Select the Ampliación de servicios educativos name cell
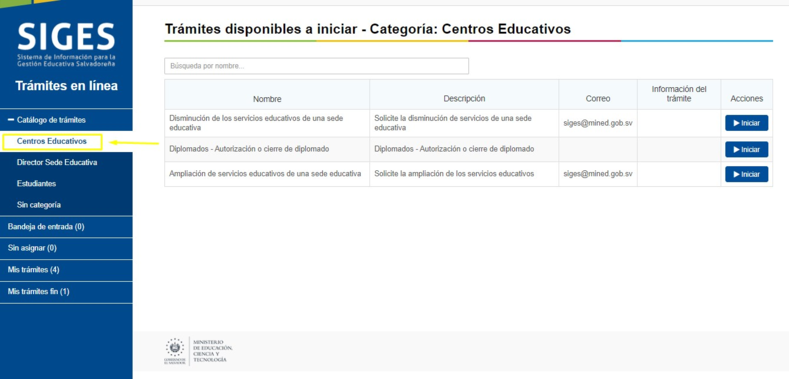Screen dimensions: 789x379 tap(267, 174)
